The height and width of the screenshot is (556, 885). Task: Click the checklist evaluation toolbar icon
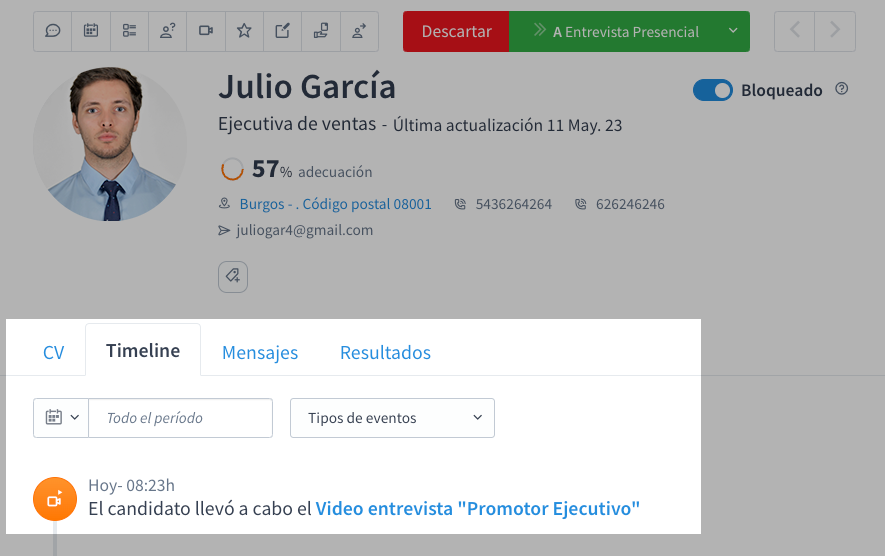129,31
